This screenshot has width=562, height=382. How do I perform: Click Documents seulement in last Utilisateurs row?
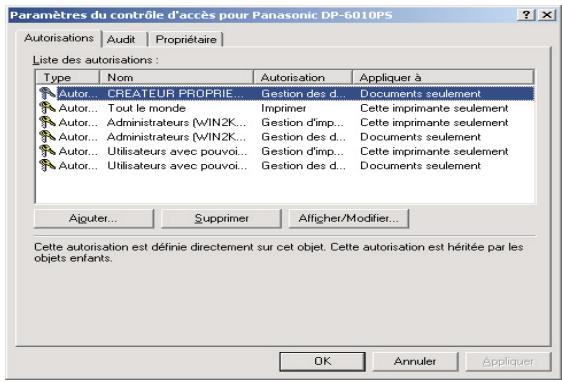[420, 165]
